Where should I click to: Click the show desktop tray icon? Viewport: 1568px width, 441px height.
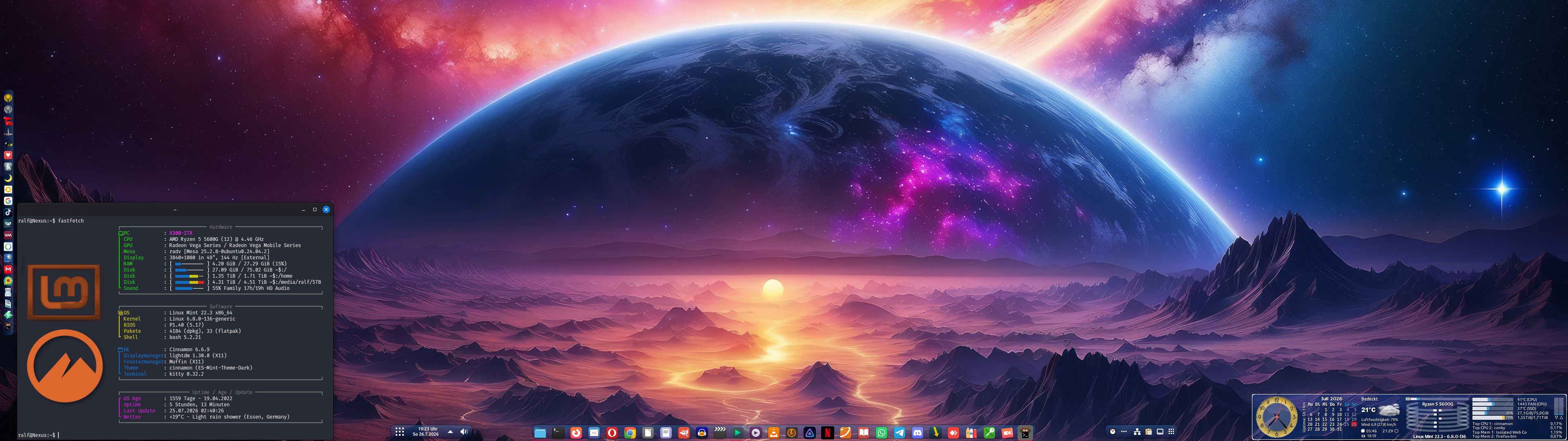point(1160,432)
